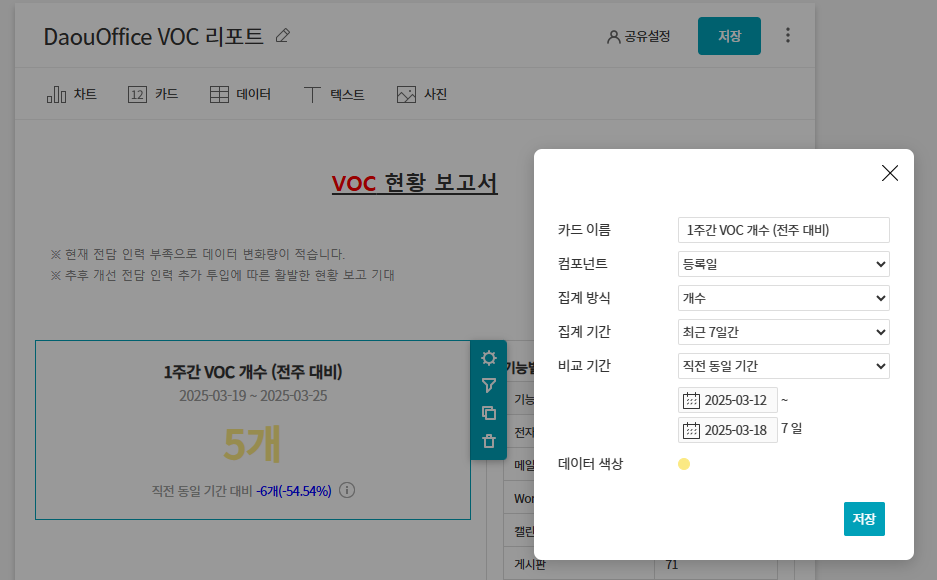Add a 차트 from the toolbar
Image resolution: width=937 pixels, height=580 pixels.
(x=72, y=95)
